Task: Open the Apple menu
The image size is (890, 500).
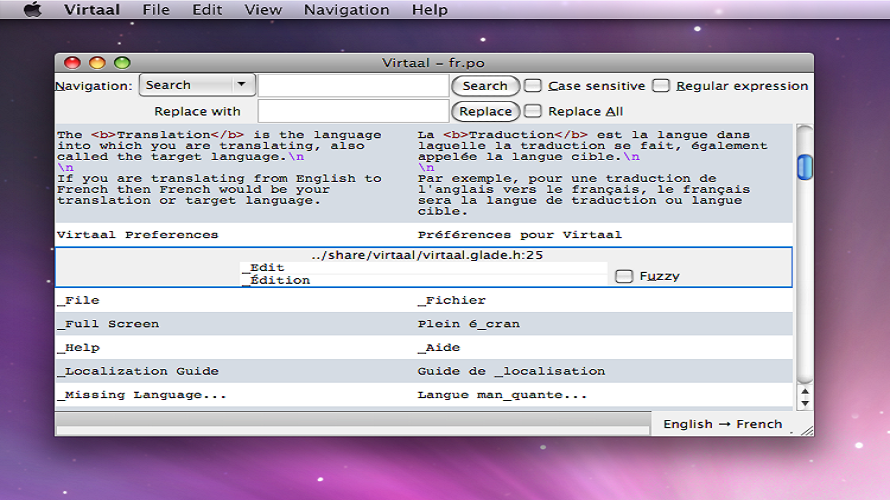Action: tap(33, 10)
